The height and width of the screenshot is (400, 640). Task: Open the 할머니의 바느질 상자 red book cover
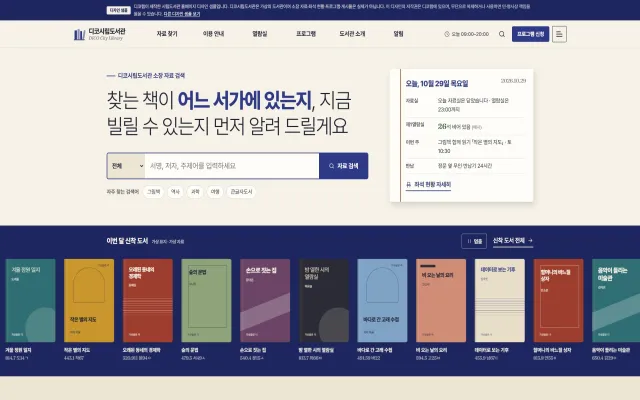[x=558, y=300]
